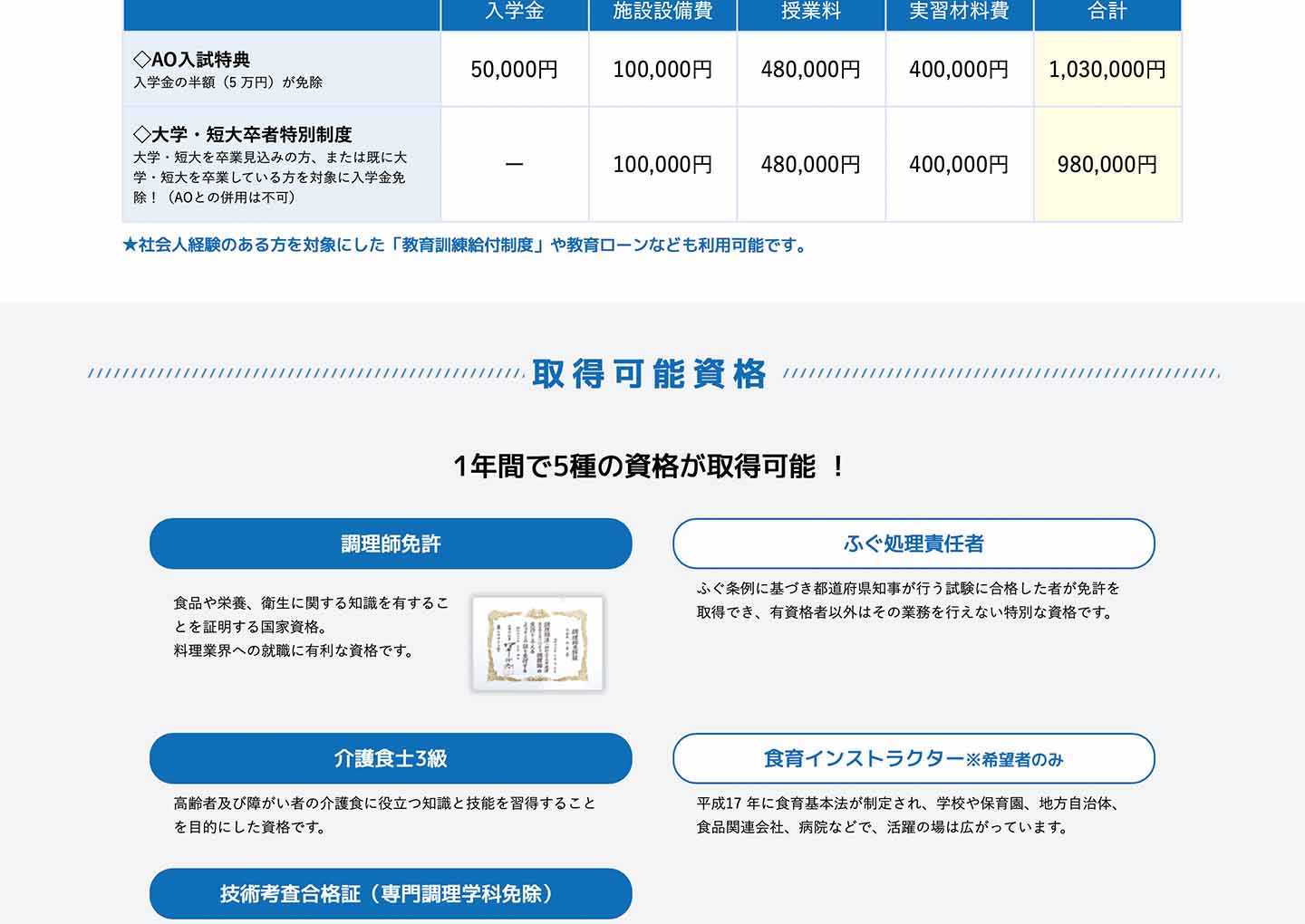The image size is (1305, 924).
Task: Click the blue 教育訓練給付制度 note text
Action: coord(465,245)
